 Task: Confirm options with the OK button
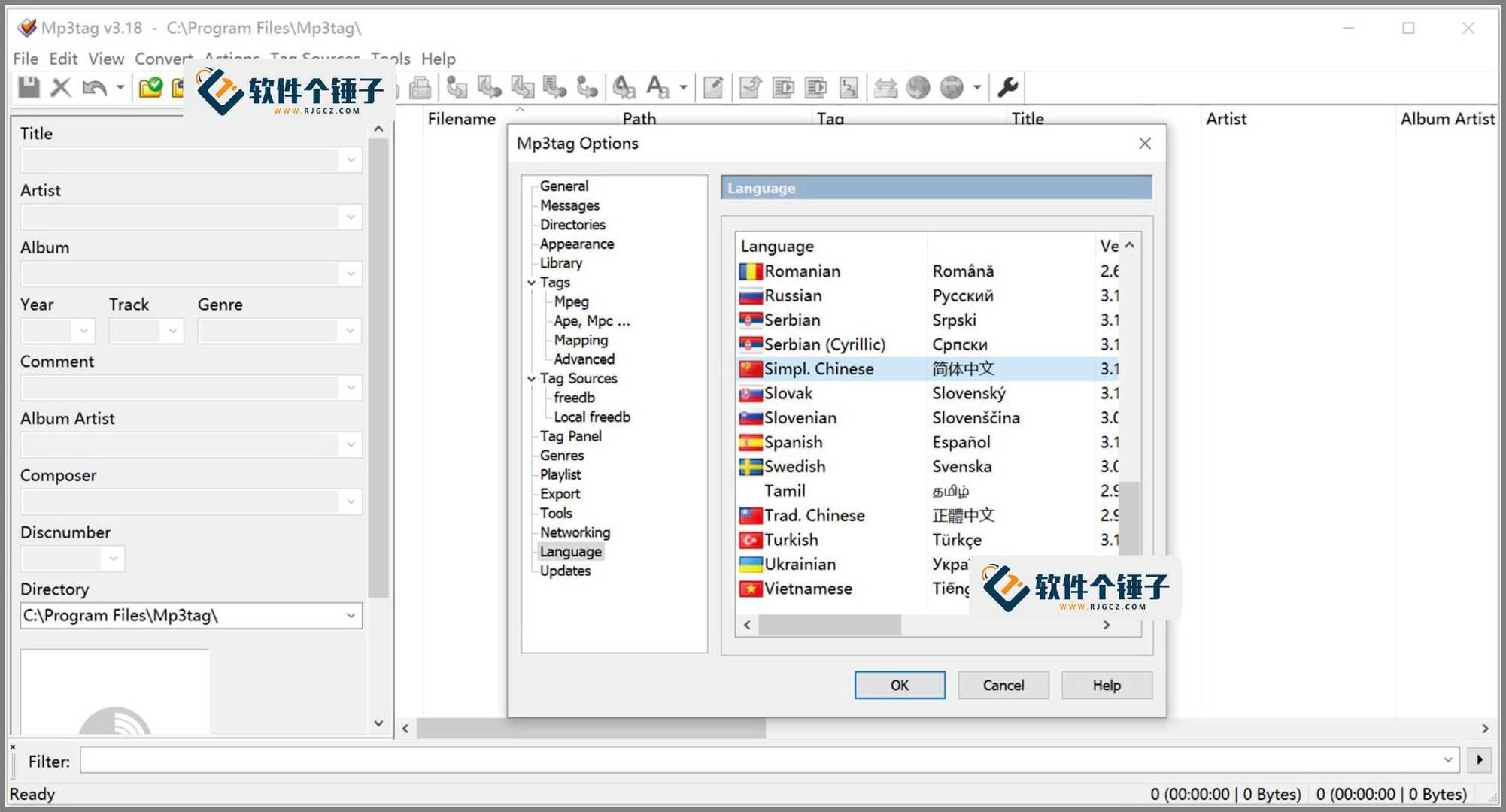[900, 685]
